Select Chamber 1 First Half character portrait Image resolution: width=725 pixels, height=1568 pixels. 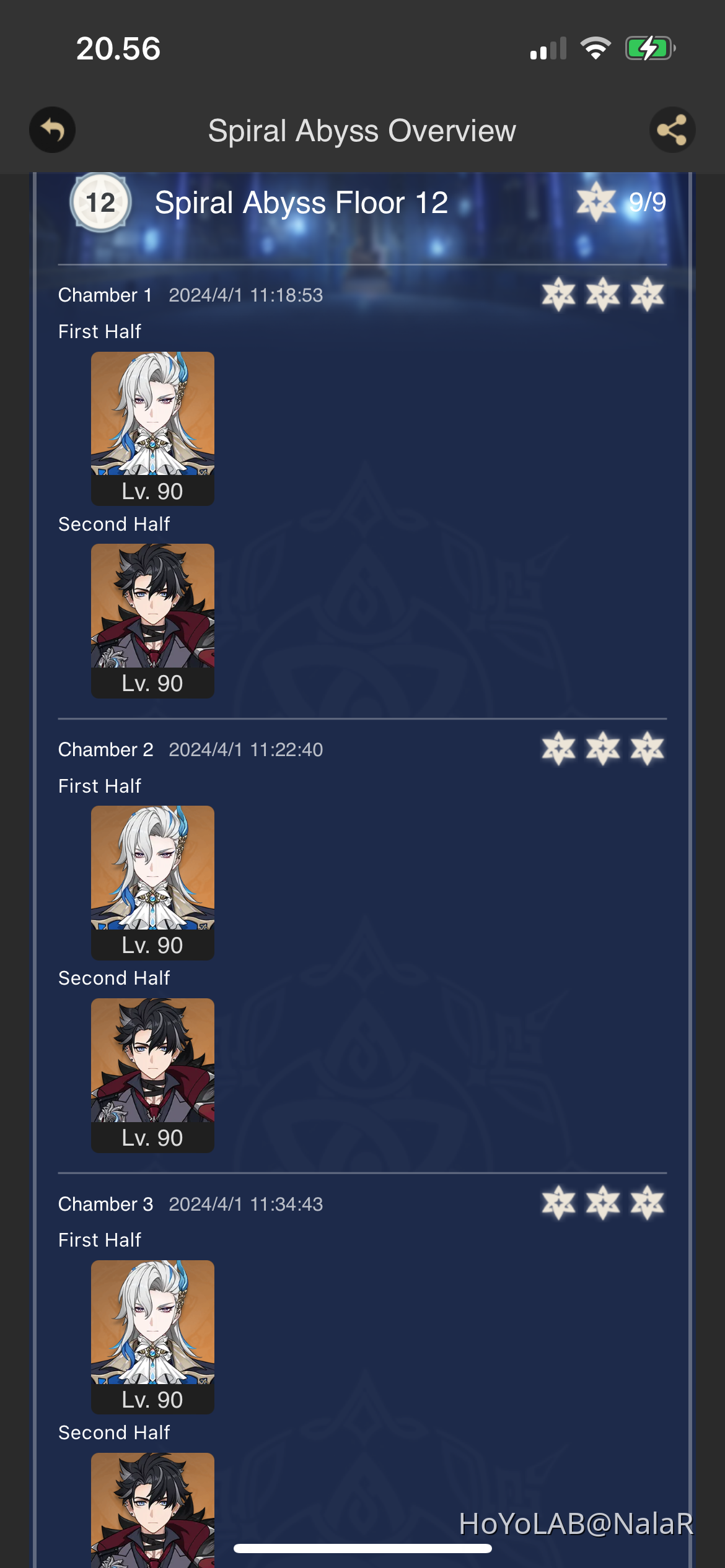click(152, 429)
